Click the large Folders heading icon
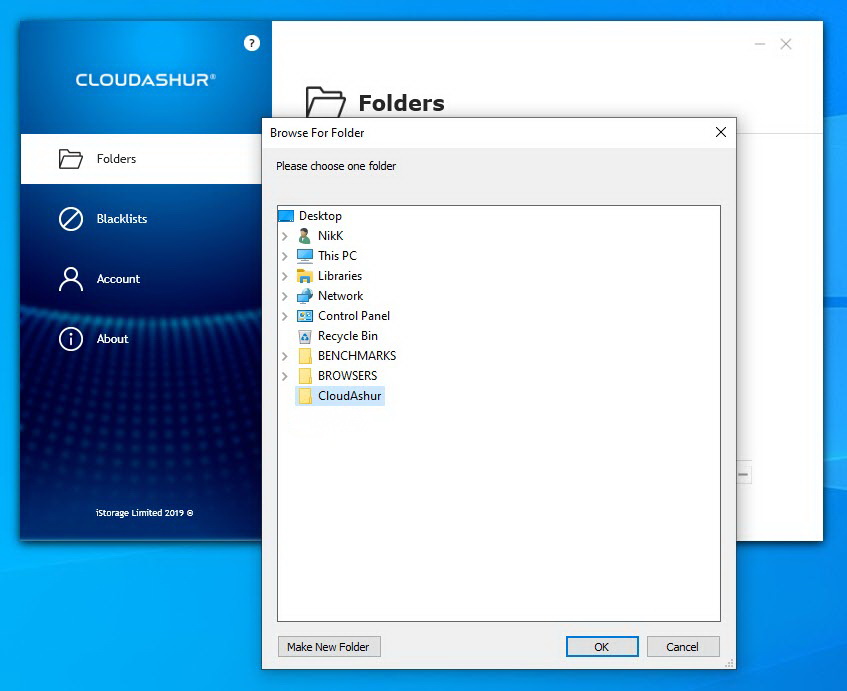 point(325,102)
